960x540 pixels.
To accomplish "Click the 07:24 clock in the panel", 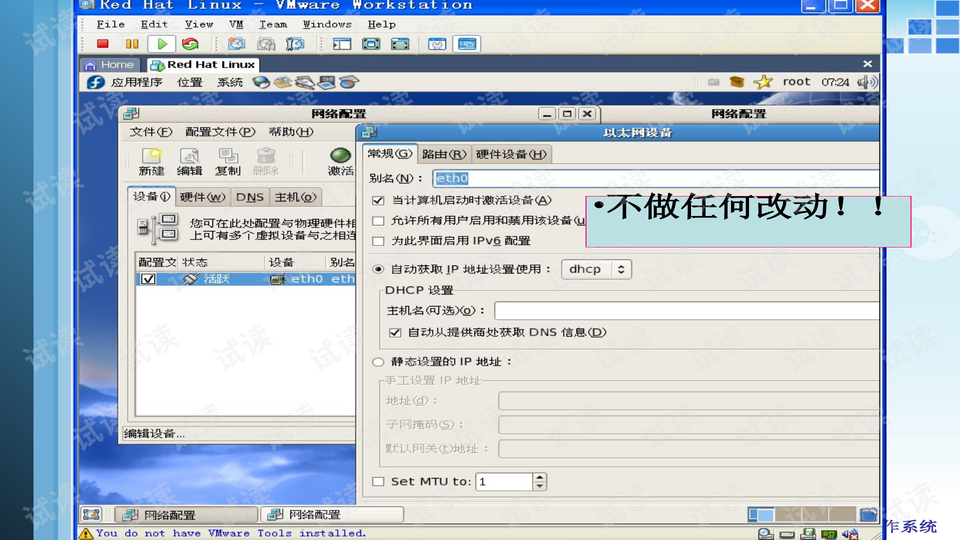I will 835,82.
